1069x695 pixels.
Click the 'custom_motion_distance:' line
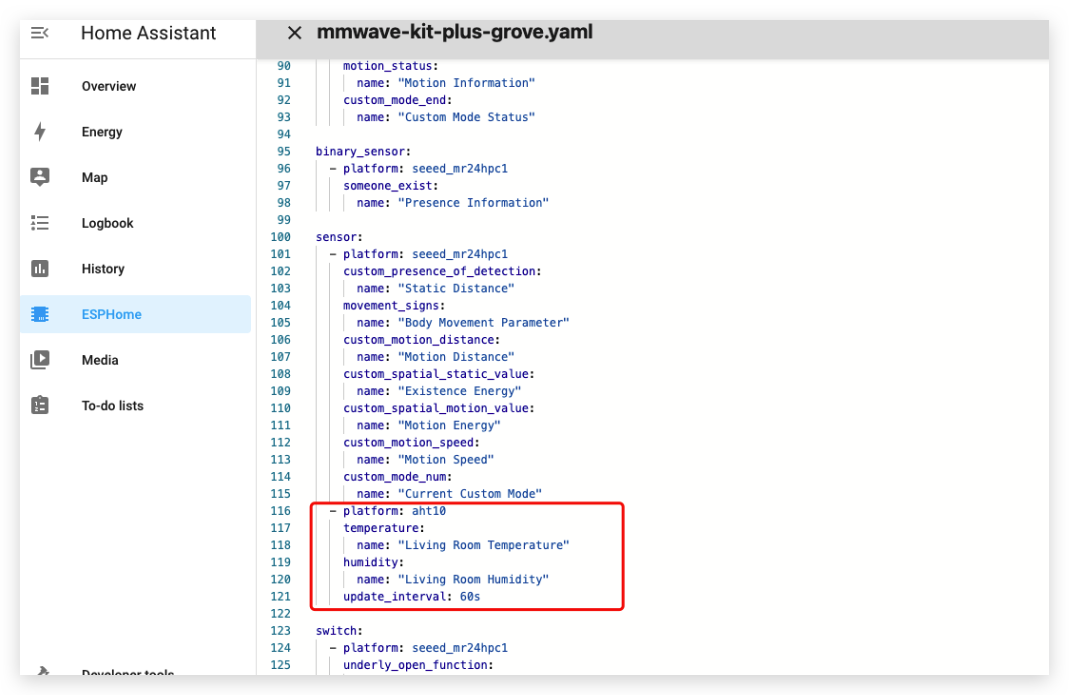point(421,340)
